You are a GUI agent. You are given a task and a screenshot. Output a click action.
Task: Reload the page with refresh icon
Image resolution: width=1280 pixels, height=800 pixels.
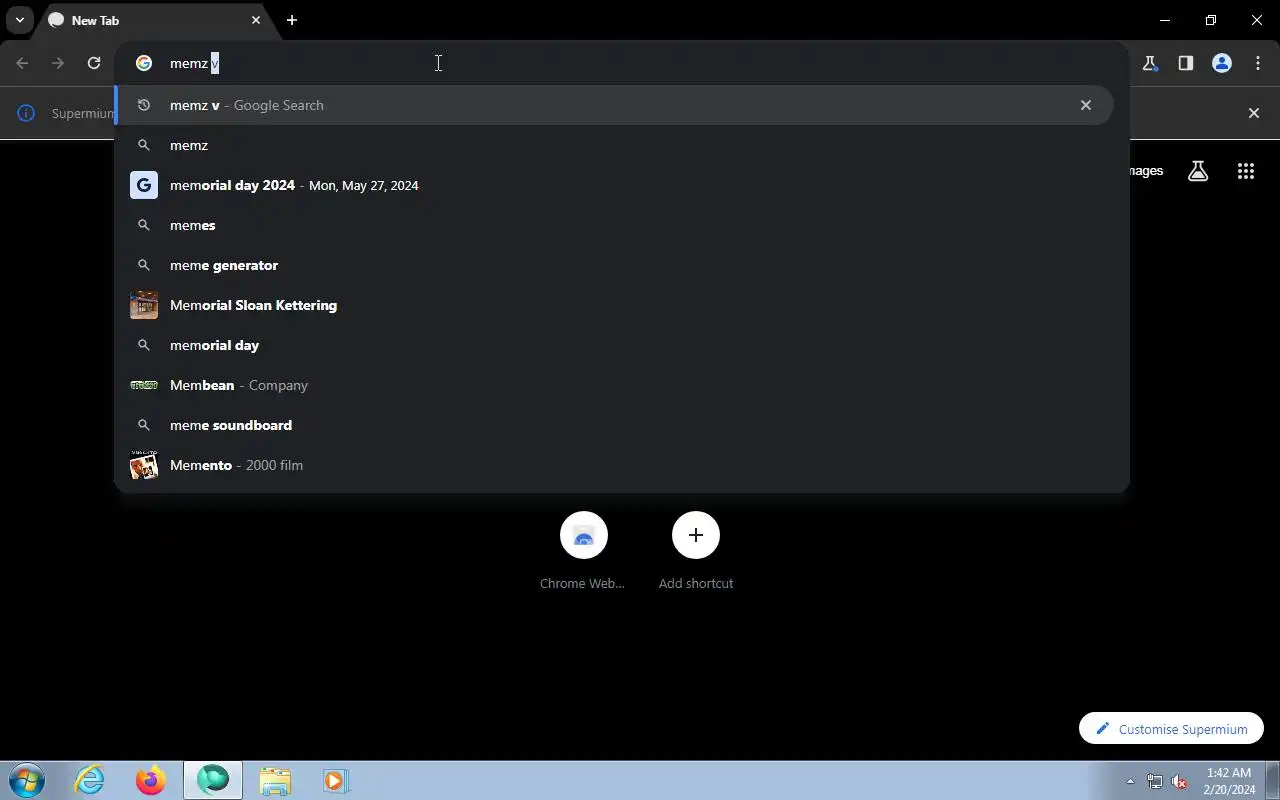coord(94,63)
